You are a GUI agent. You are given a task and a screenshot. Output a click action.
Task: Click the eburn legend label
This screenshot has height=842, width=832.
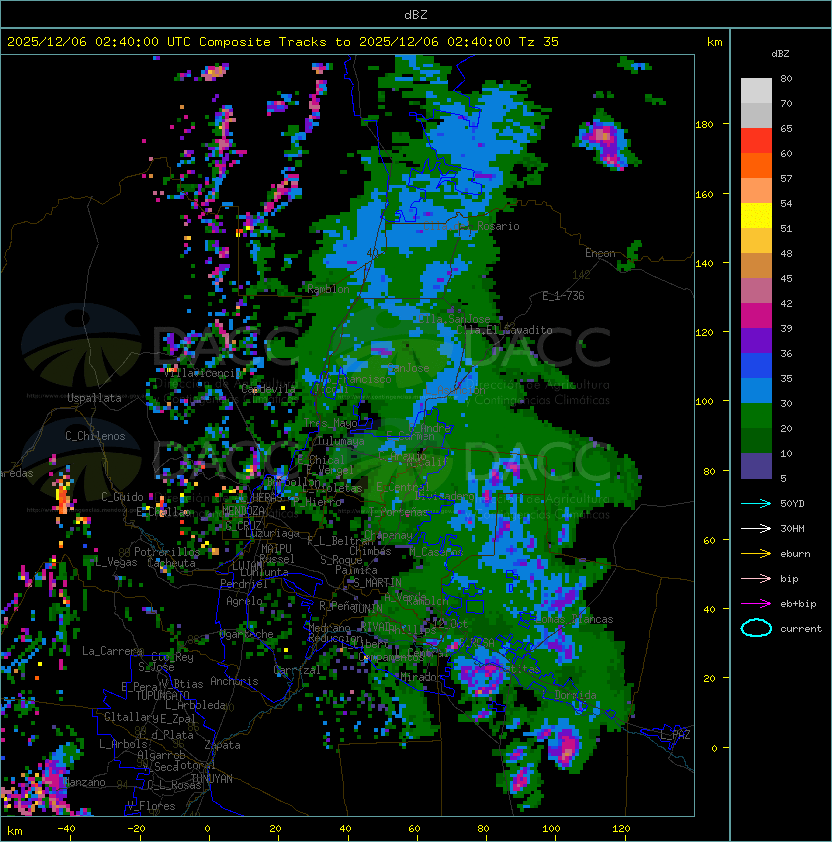click(x=795, y=554)
